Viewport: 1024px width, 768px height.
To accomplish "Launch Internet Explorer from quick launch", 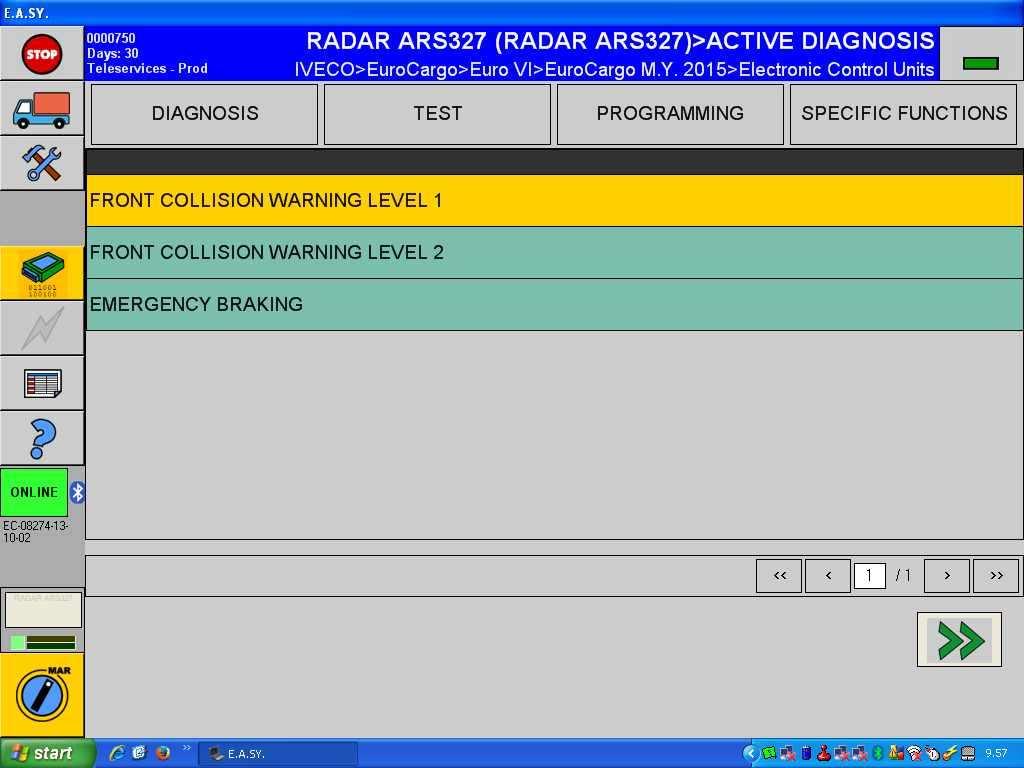I will [x=118, y=753].
